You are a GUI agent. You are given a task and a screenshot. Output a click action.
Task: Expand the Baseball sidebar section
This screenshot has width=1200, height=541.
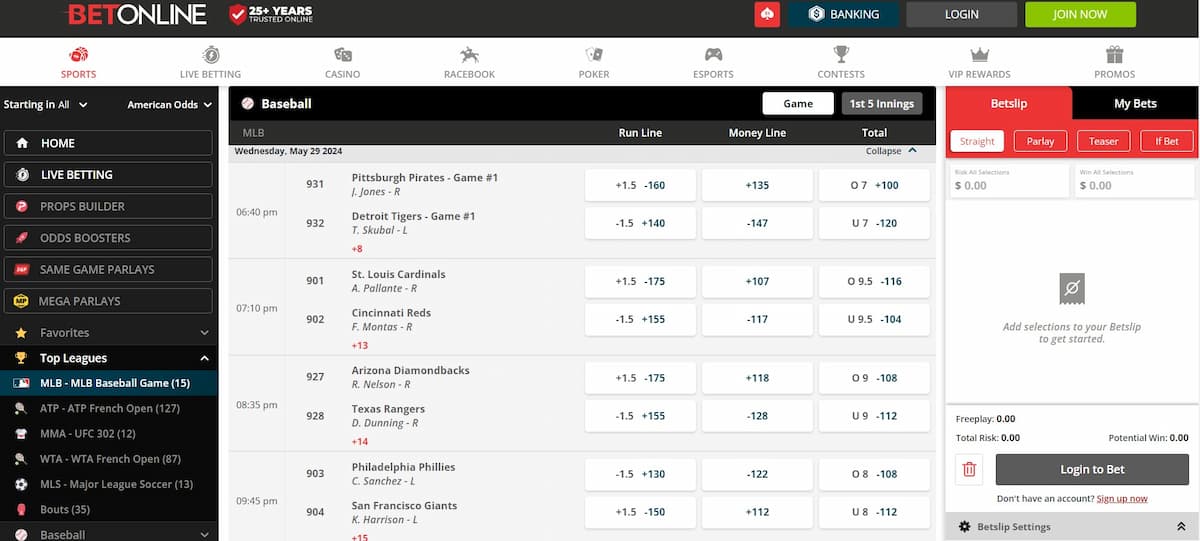204,535
